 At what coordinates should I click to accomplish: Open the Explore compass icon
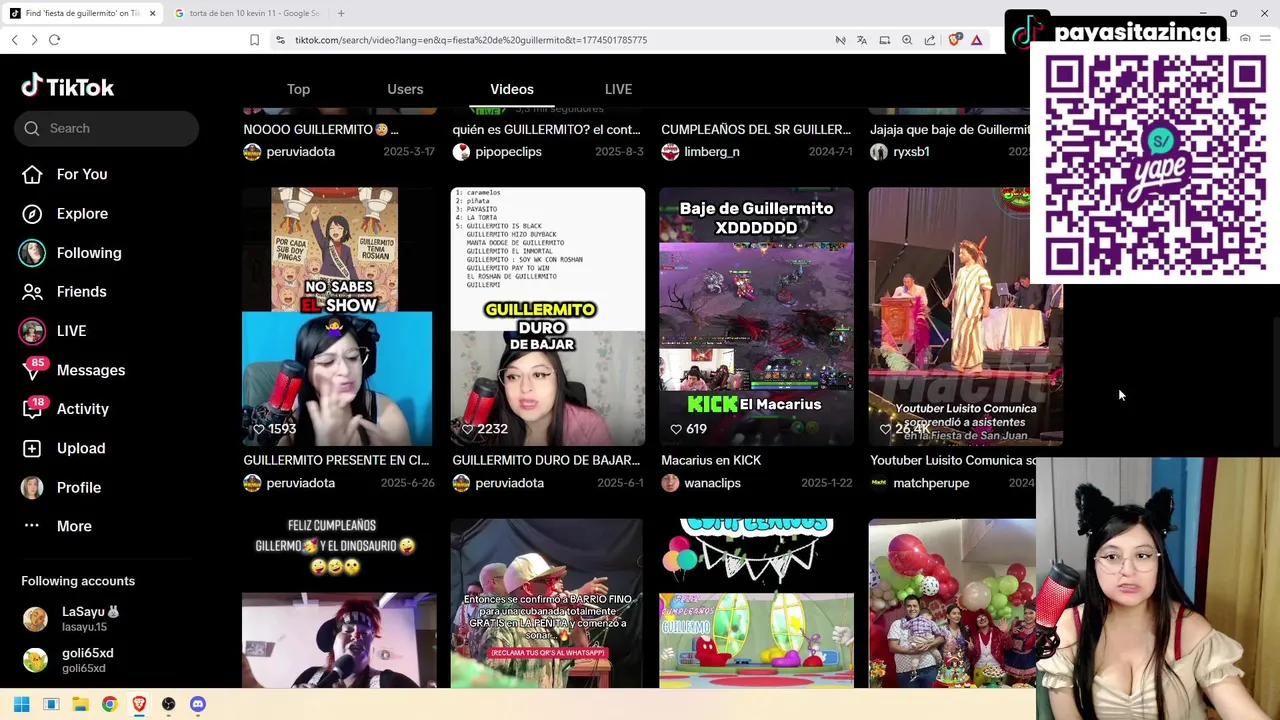[32, 213]
